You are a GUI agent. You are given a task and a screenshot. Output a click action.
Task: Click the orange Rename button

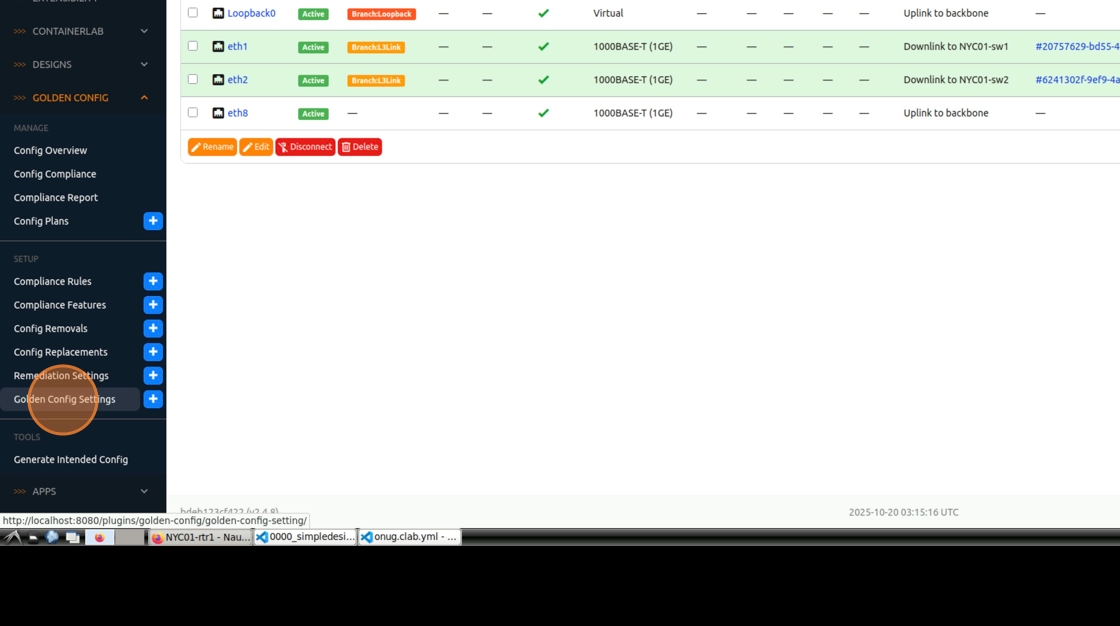(x=212, y=146)
